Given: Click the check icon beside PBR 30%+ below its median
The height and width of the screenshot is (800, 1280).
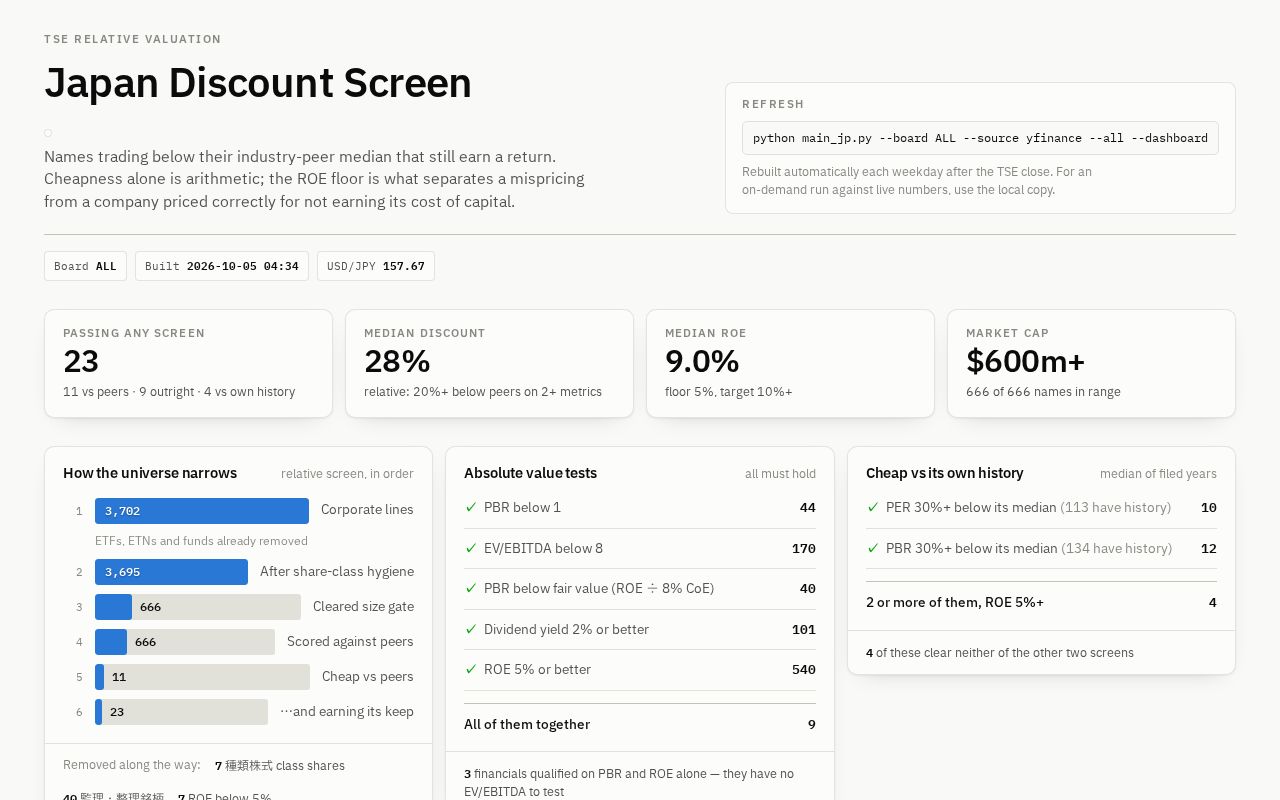Looking at the screenshot, I should [x=873, y=548].
